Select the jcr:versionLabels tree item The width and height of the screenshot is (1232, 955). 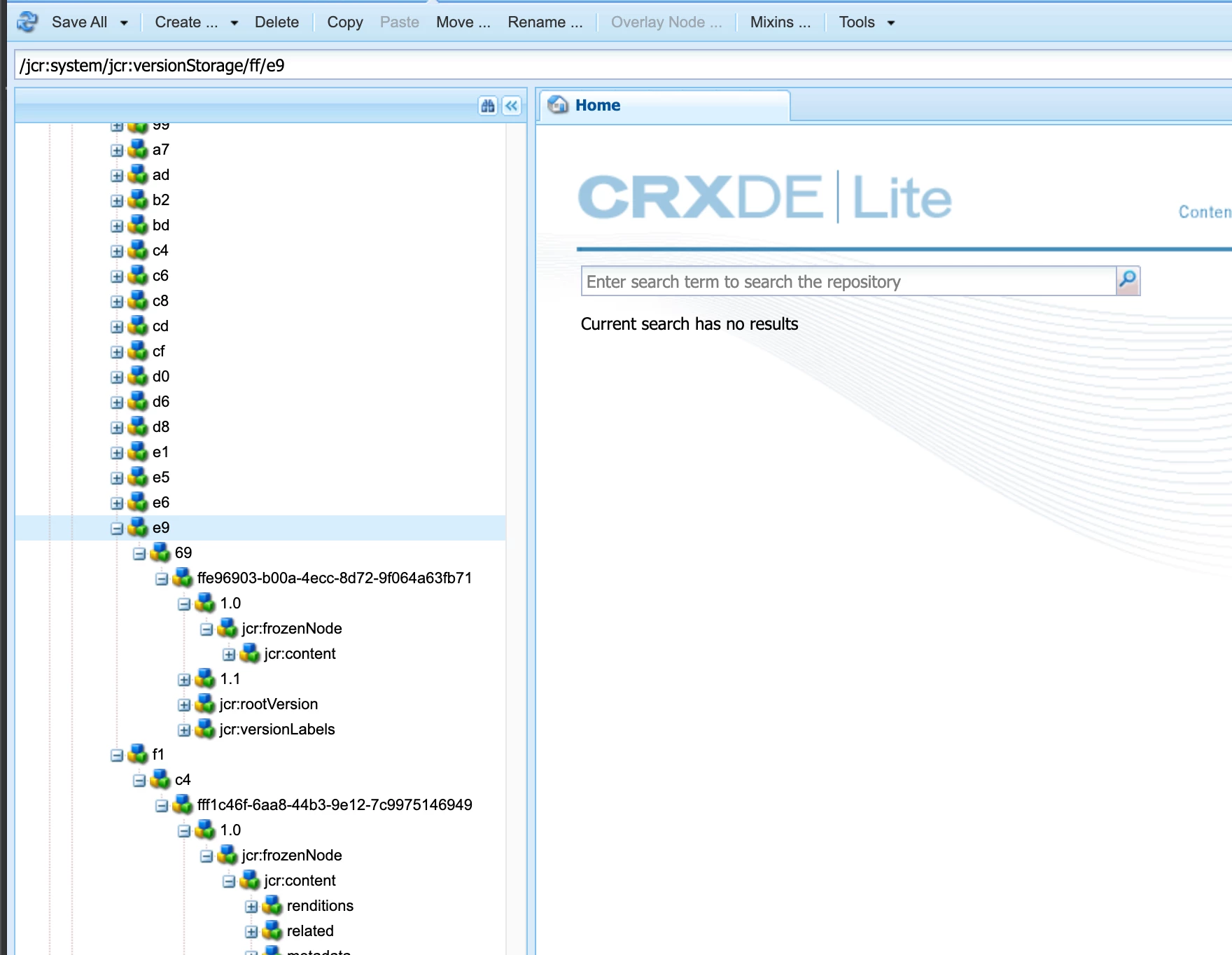click(x=277, y=730)
